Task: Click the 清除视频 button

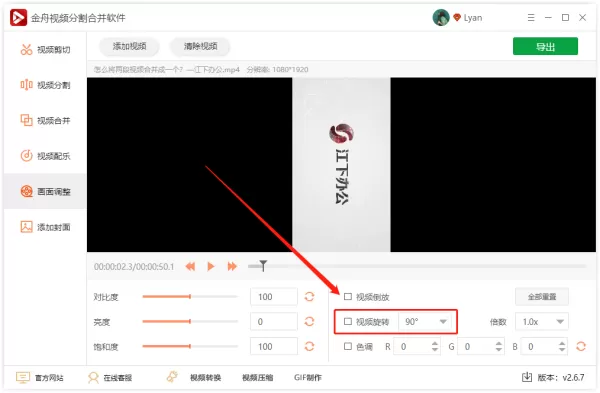Action: click(200, 46)
